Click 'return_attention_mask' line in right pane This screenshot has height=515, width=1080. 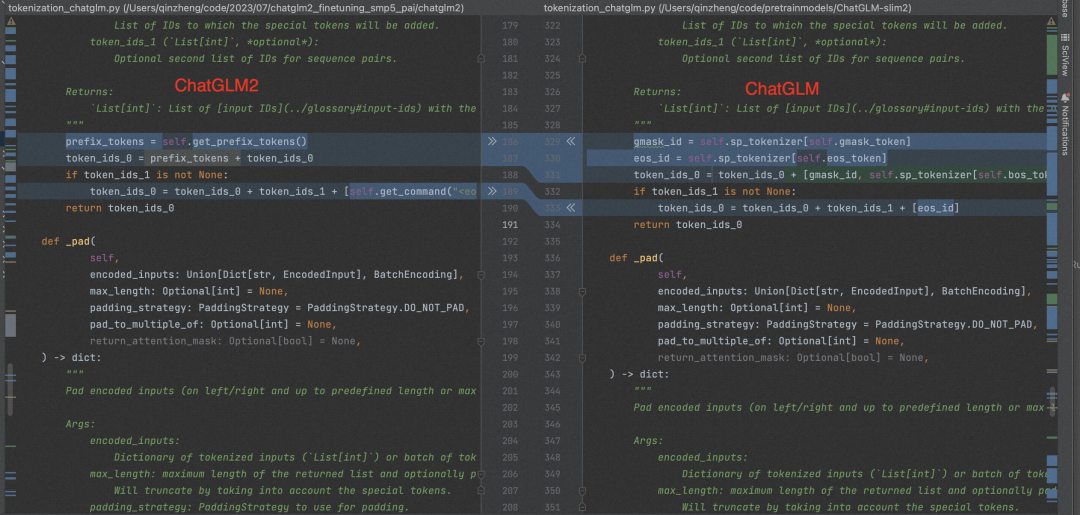tap(793, 357)
